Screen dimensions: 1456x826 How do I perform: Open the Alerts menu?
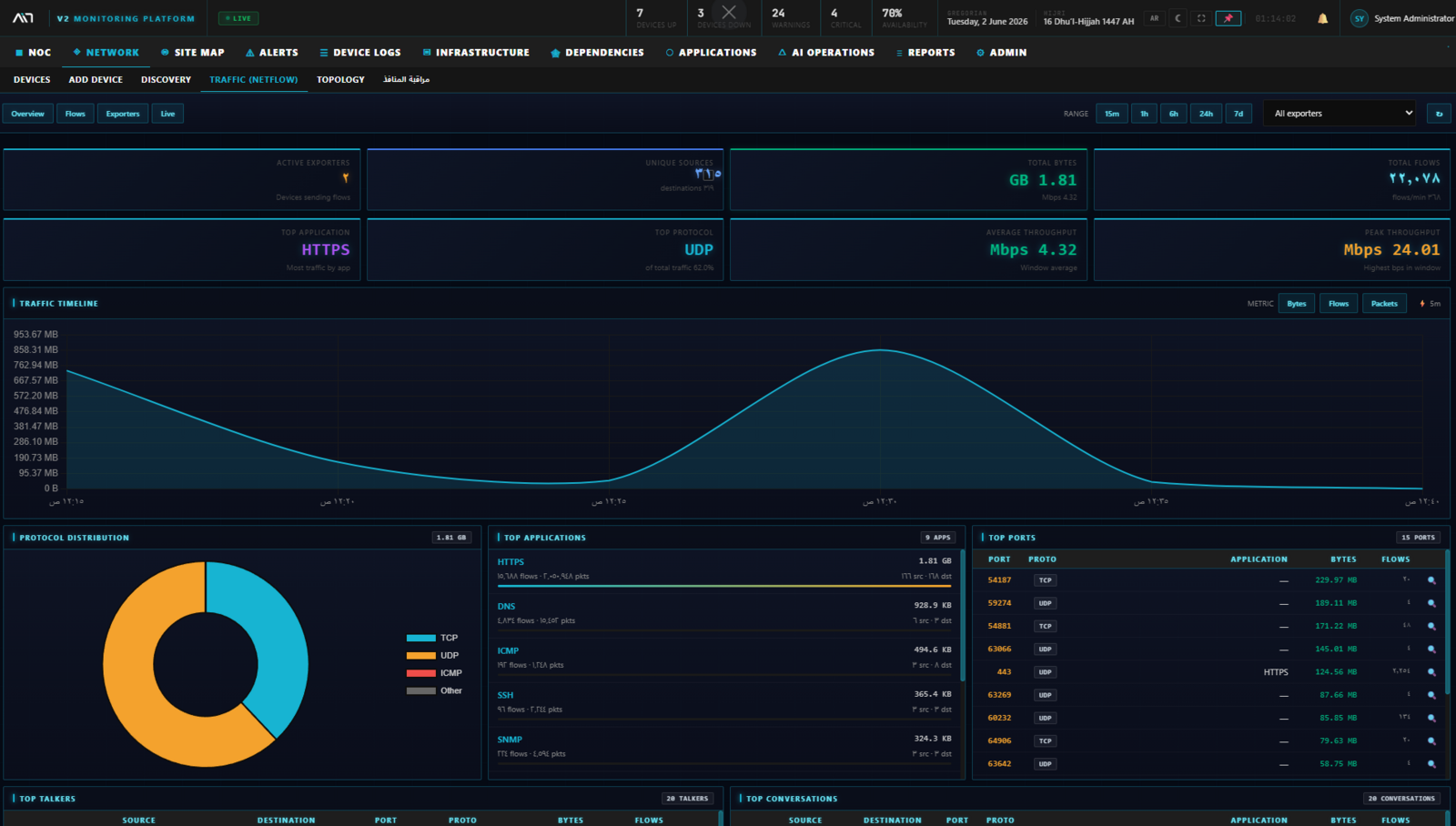pos(272,53)
